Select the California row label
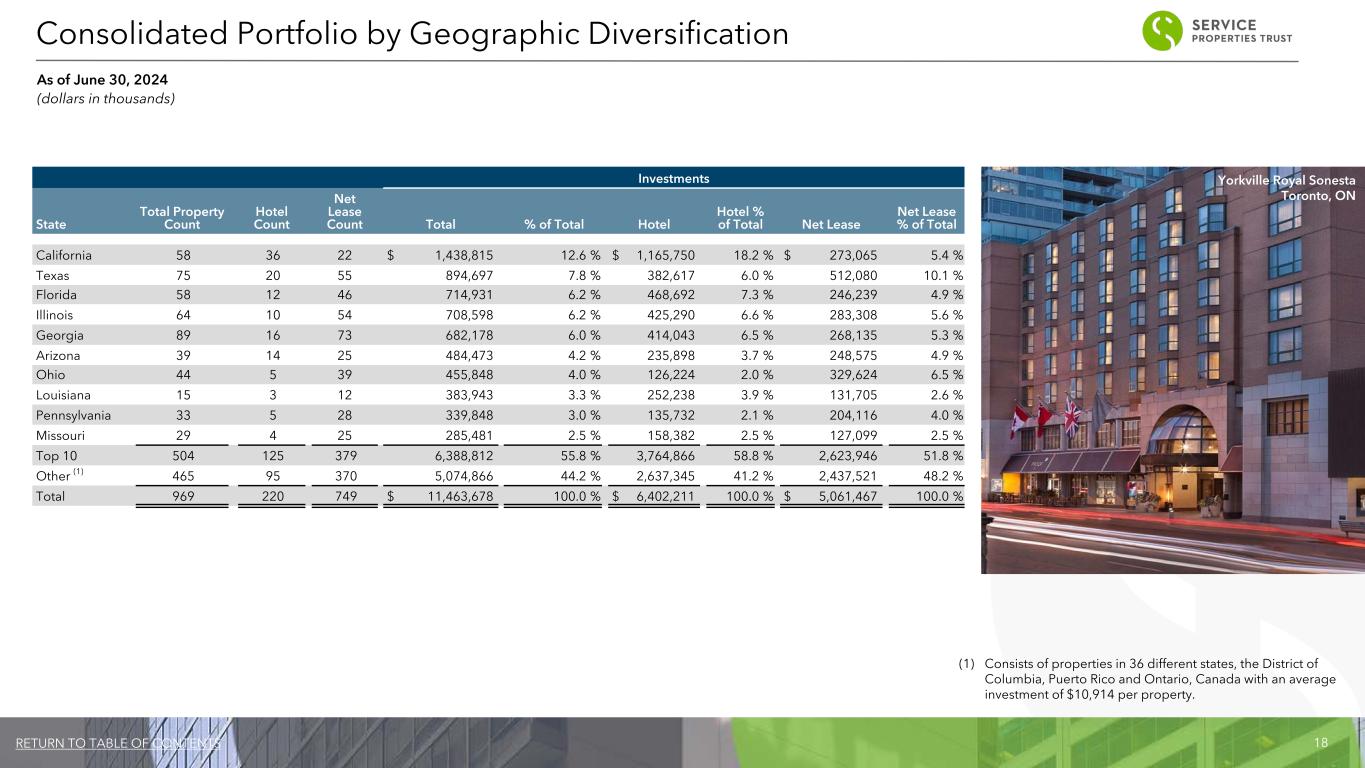Screen dimensions: 1365x768 pyautogui.click(x=64, y=255)
